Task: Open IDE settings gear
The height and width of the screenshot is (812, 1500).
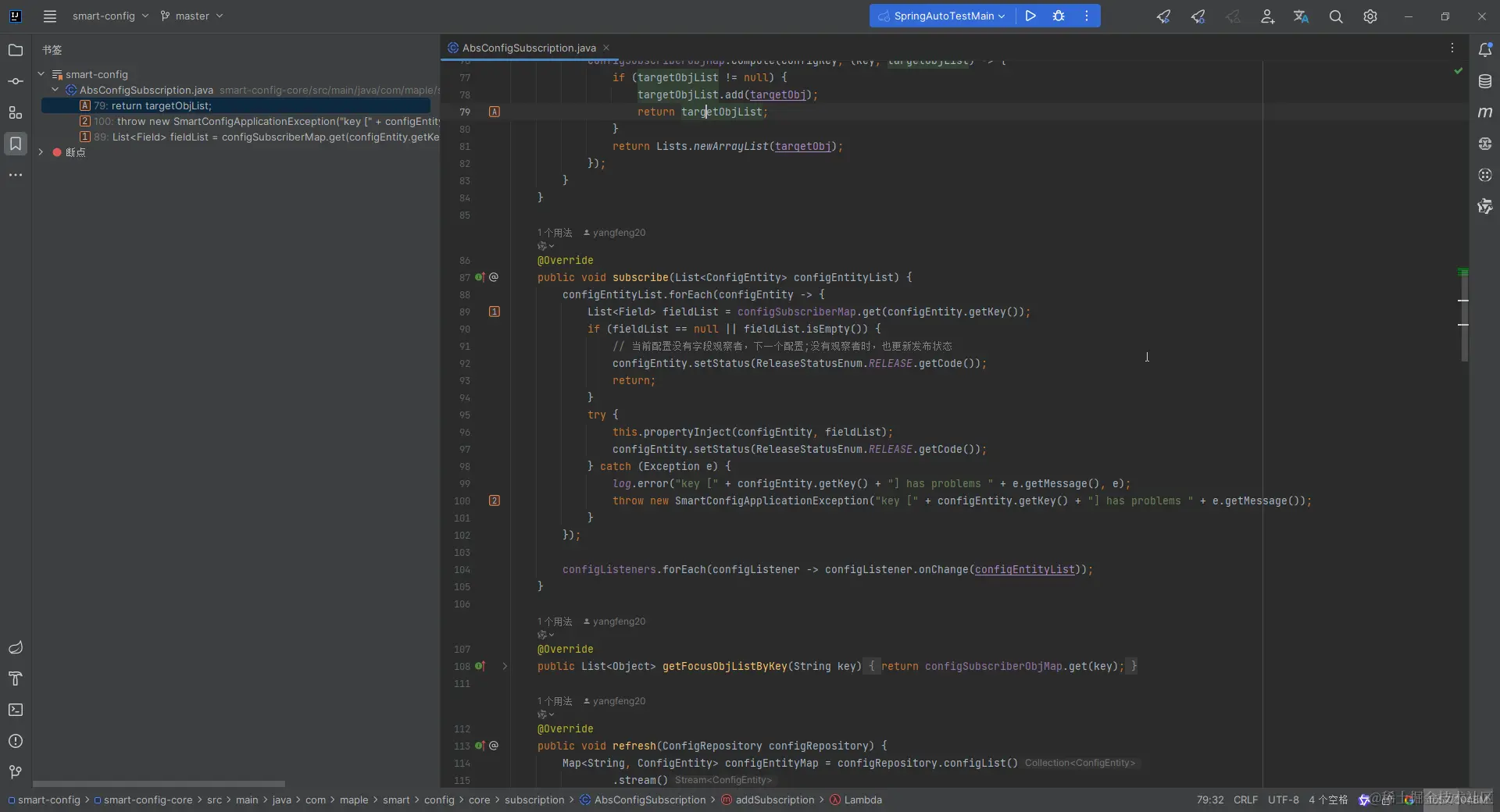Action: (x=1370, y=16)
